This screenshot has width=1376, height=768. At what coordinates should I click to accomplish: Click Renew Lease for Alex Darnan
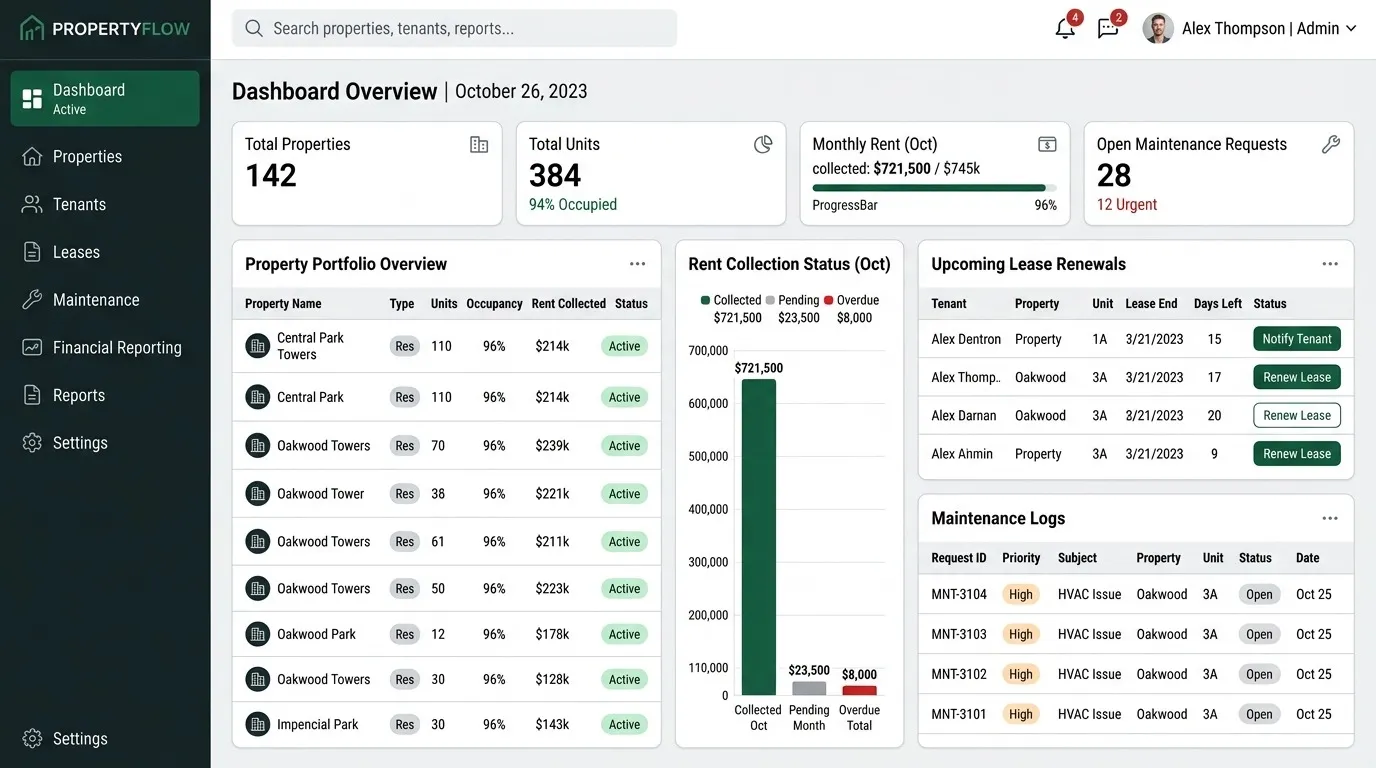coord(1297,415)
